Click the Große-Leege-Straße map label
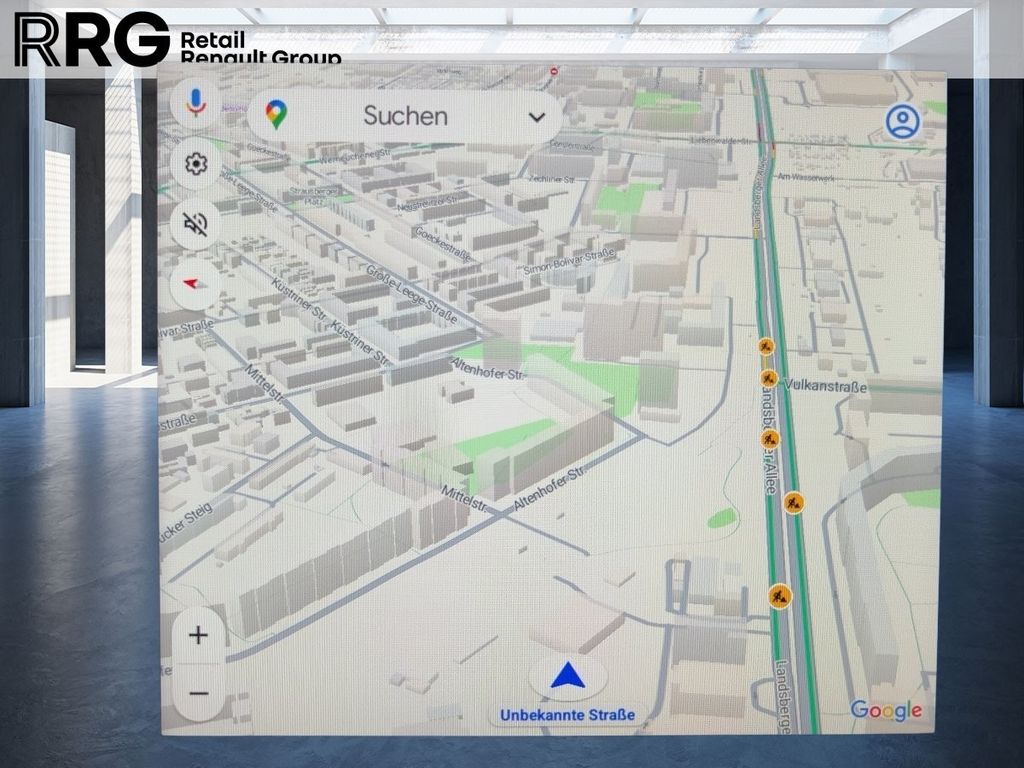Image resolution: width=1024 pixels, height=768 pixels. [411, 294]
